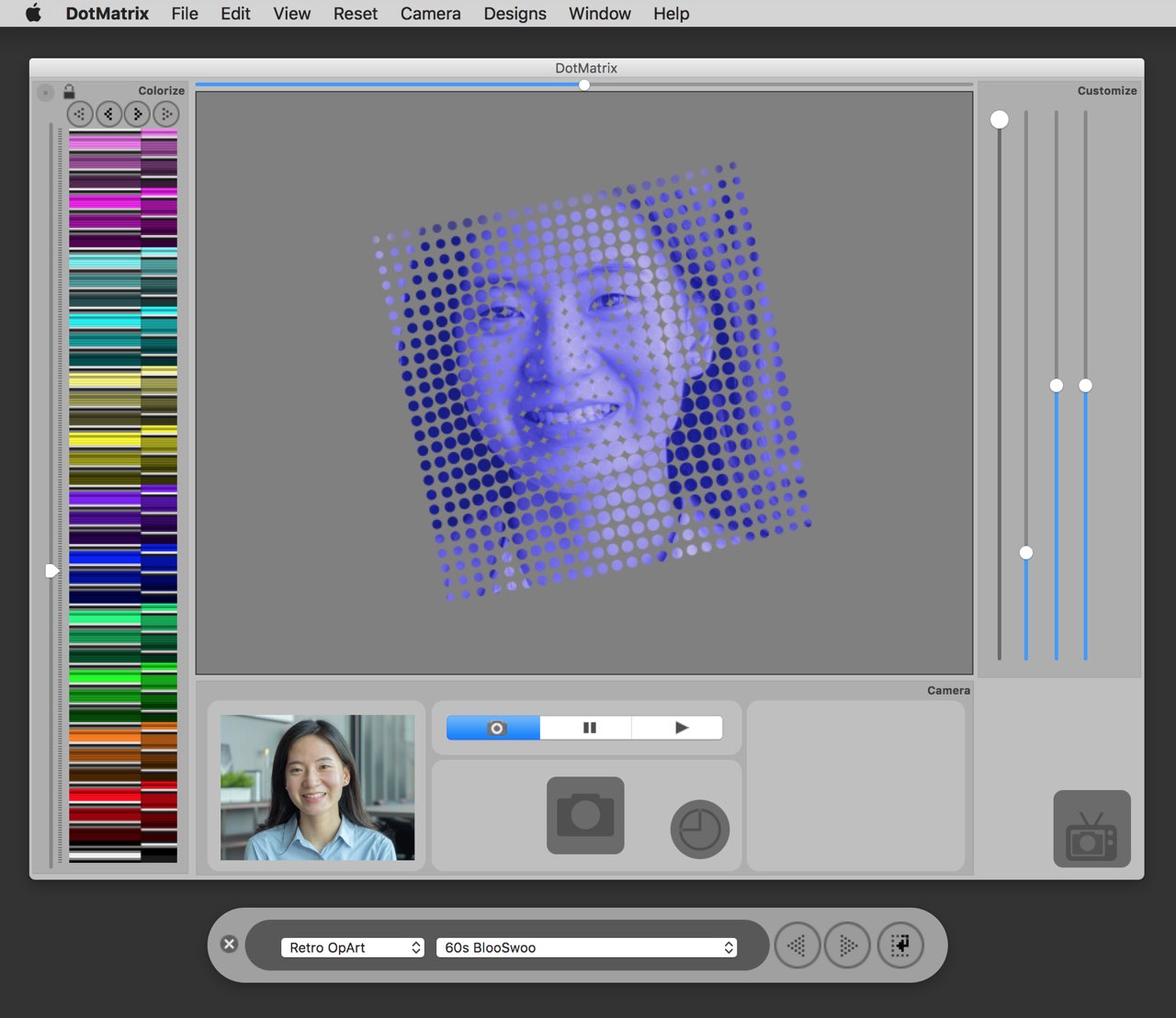Image resolution: width=1176 pixels, height=1018 pixels.
Task: Click the solid right chevron Colorize button
Action: tap(137, 114)
